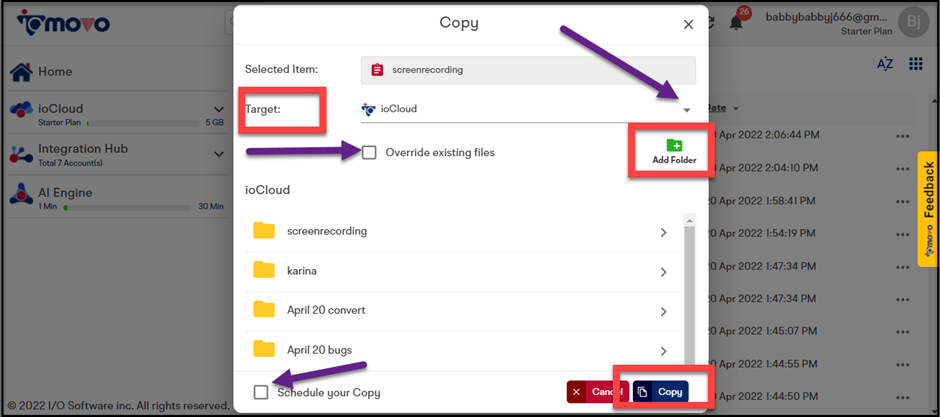Open options for the 1:44:55 PM row
The image size is (940, 417).
[x=902, y=363]
